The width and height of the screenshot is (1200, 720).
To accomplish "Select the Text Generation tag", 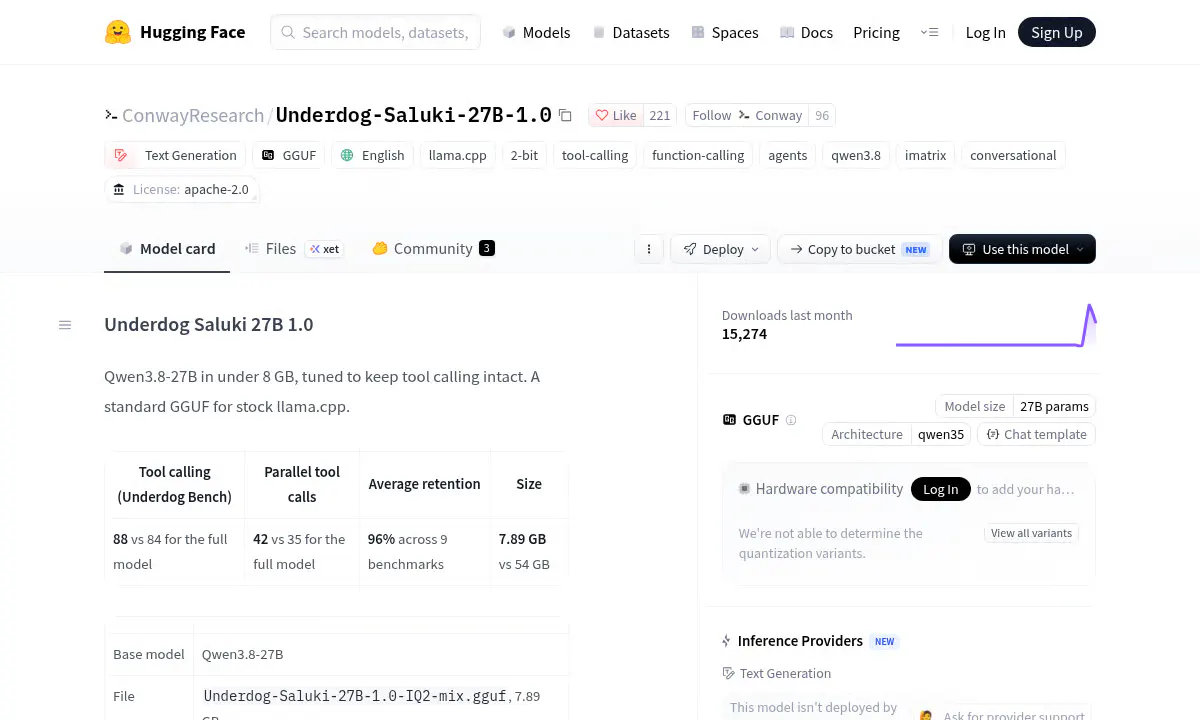I will (175, 155).
